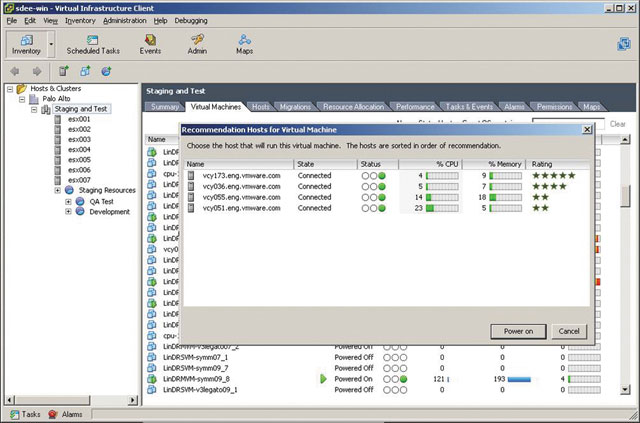
Task: Expand the Staging Resources pool
Action: [58, 190]
